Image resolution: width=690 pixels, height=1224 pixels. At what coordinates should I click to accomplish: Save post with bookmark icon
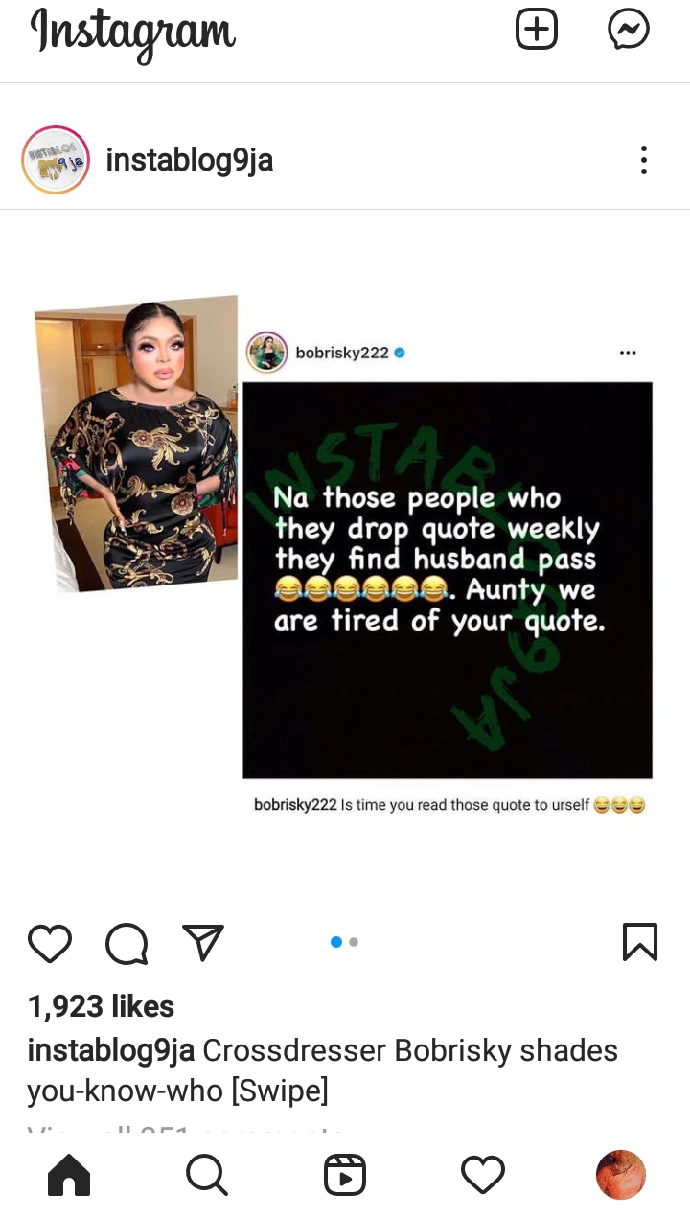tap(640, 942)
